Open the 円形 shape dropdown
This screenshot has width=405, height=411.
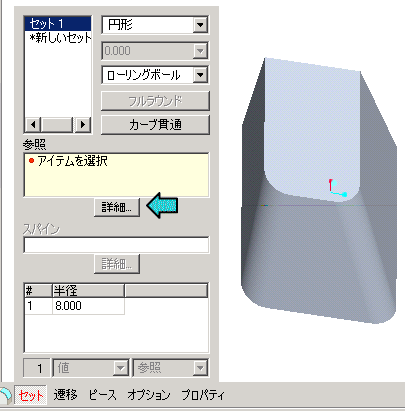tap(200, 25)
